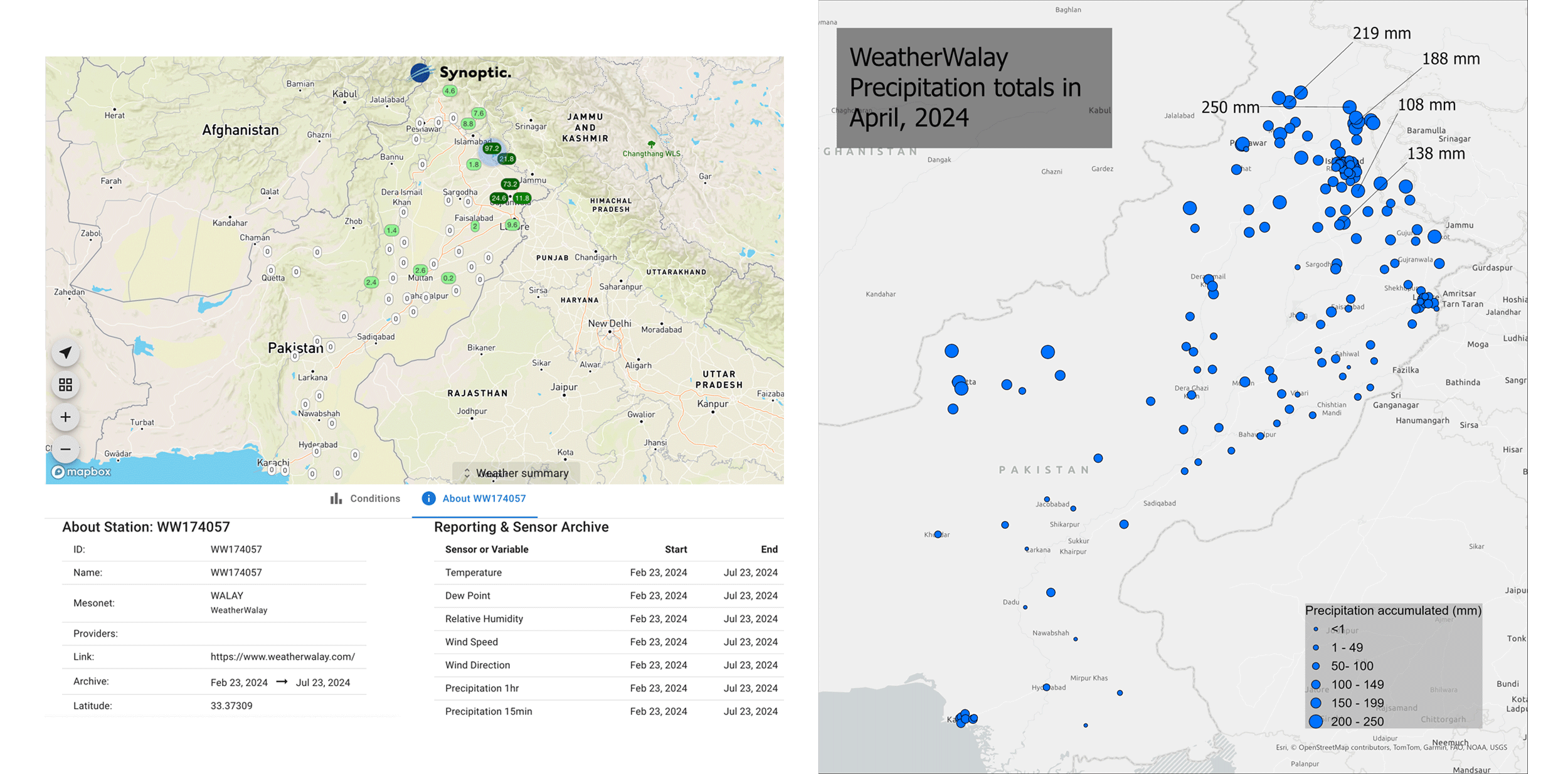This screenshot has width=1568, height=774.
Task: Select the 1.8 station marker
Action: (x=474, y=164)
